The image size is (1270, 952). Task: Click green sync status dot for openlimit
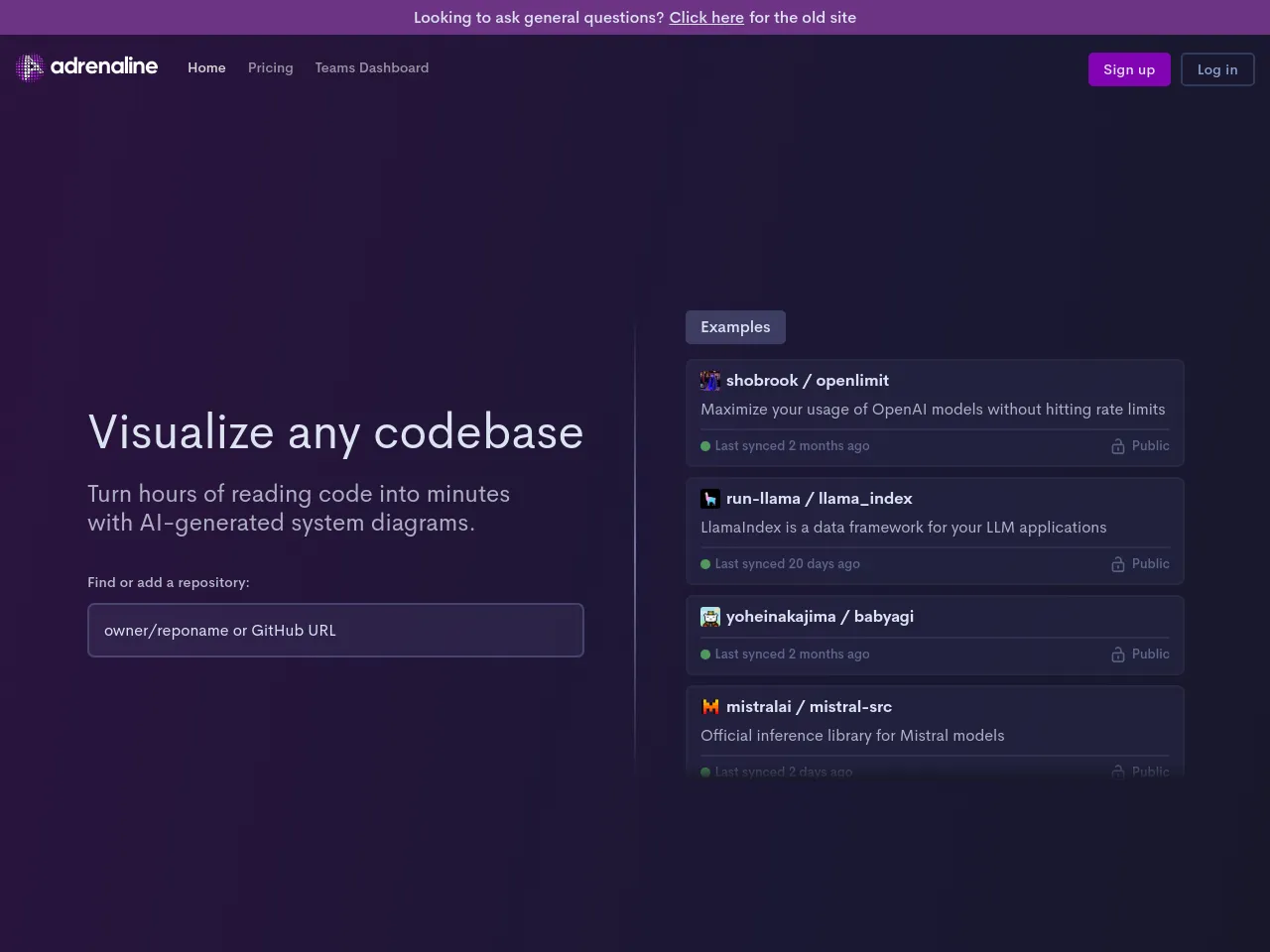coord(705,446)
